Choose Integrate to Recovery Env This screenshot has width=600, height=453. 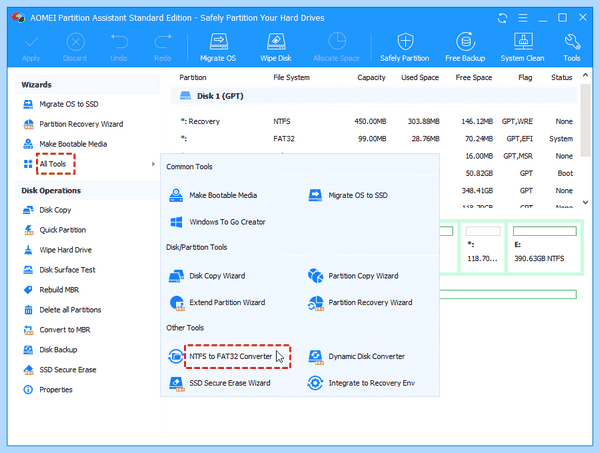pos(372,383)
